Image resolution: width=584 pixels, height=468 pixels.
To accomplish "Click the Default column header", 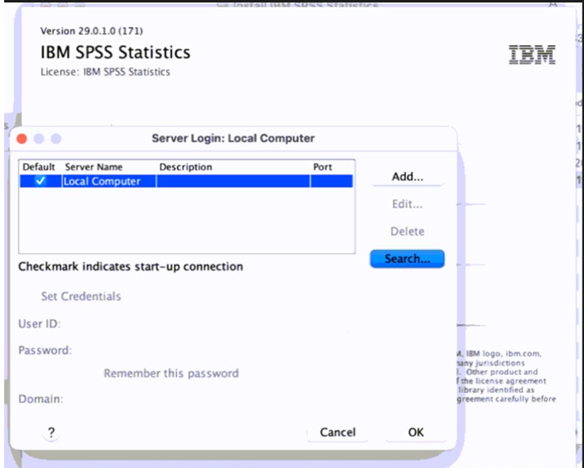I will pos(39,167).
